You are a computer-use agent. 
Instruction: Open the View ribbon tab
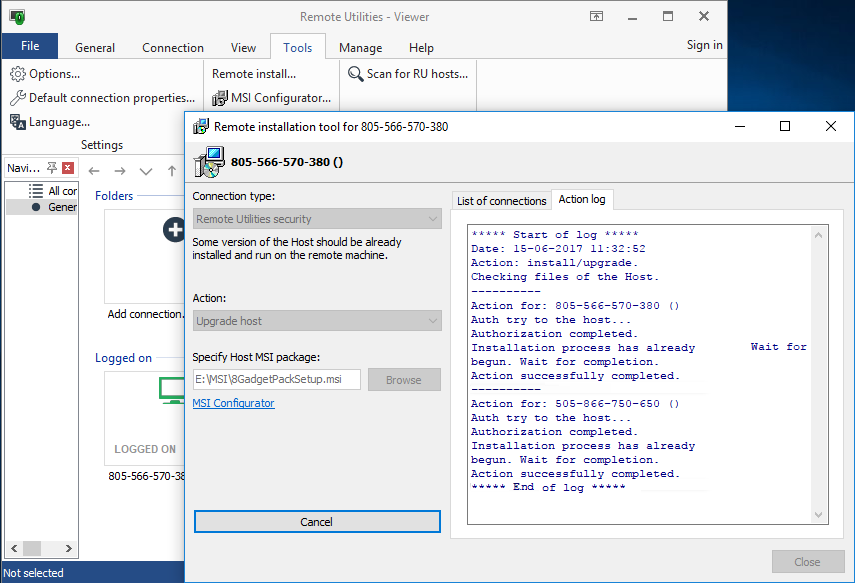(x=243, y=48)
